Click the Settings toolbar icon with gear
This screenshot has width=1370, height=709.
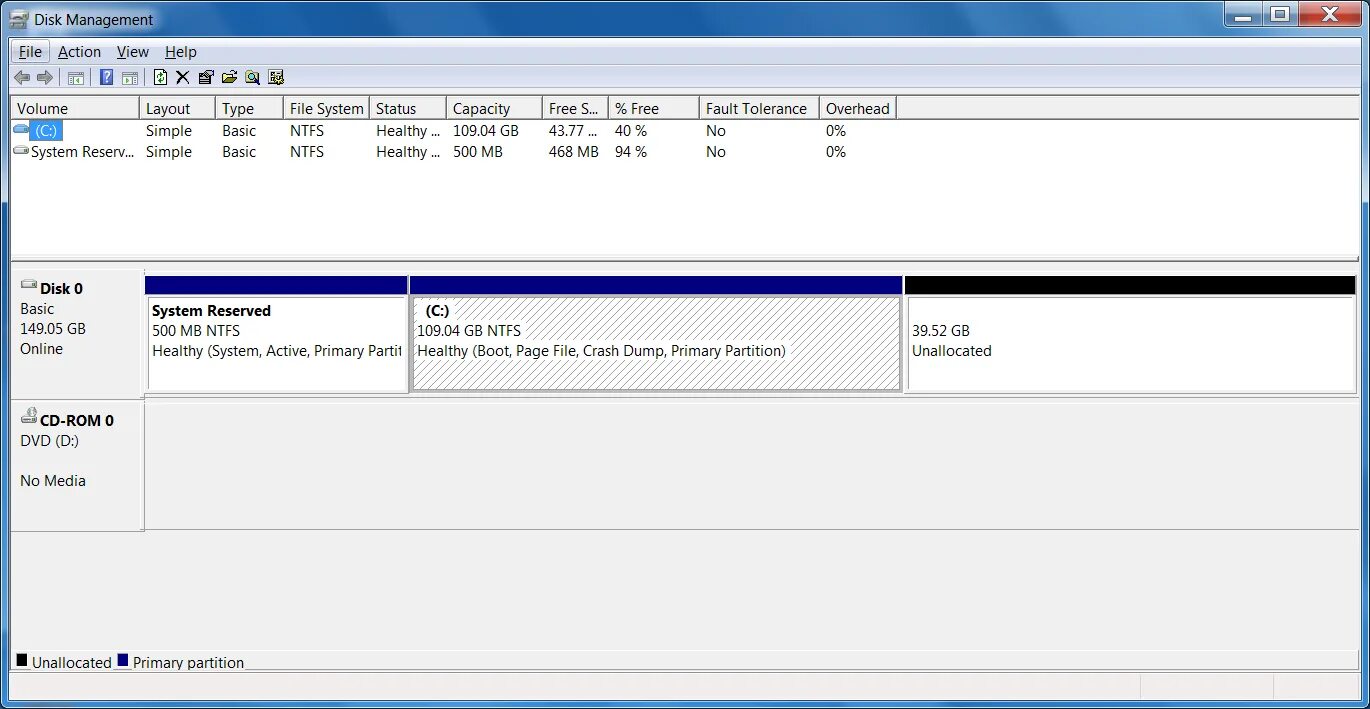pyautogui.click(x=276, y=78)
